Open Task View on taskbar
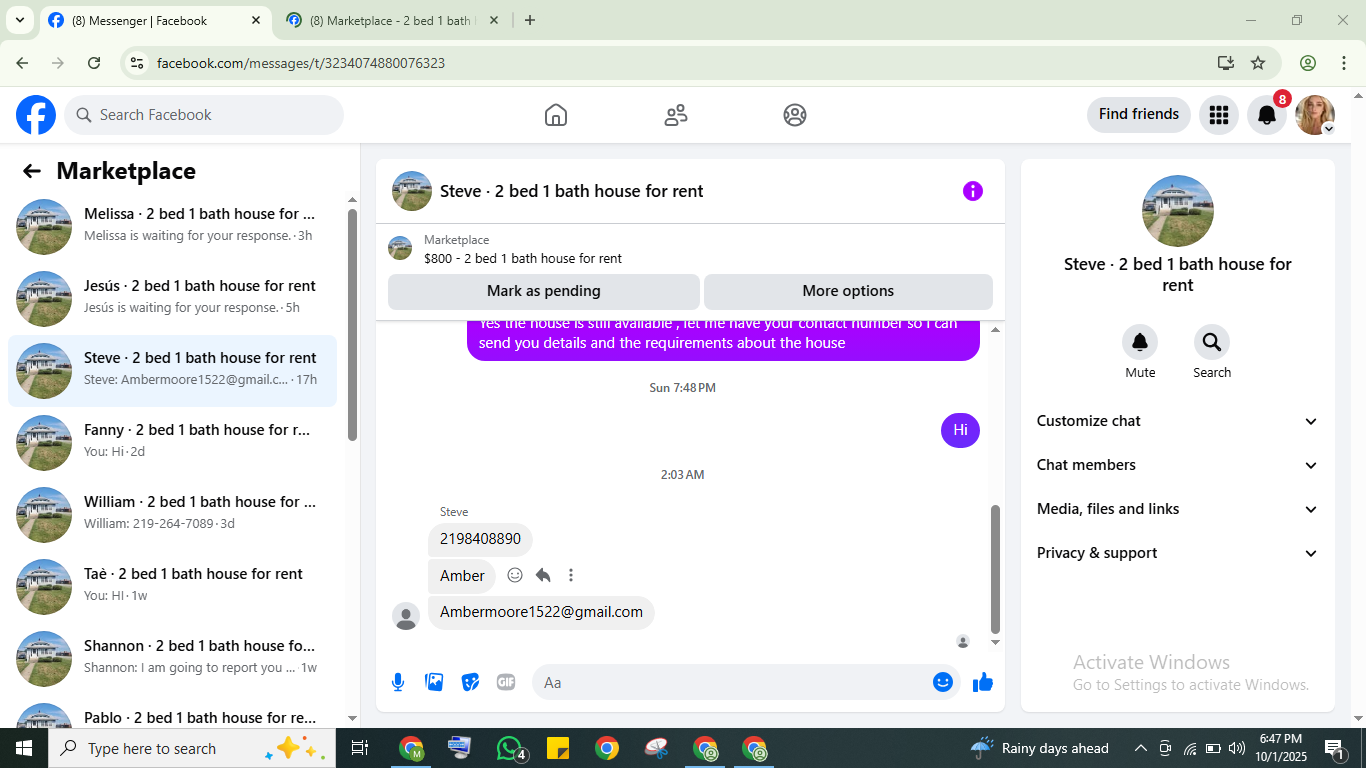The width and height of the screenshot is (1366, 768). (x=360, y=748)
